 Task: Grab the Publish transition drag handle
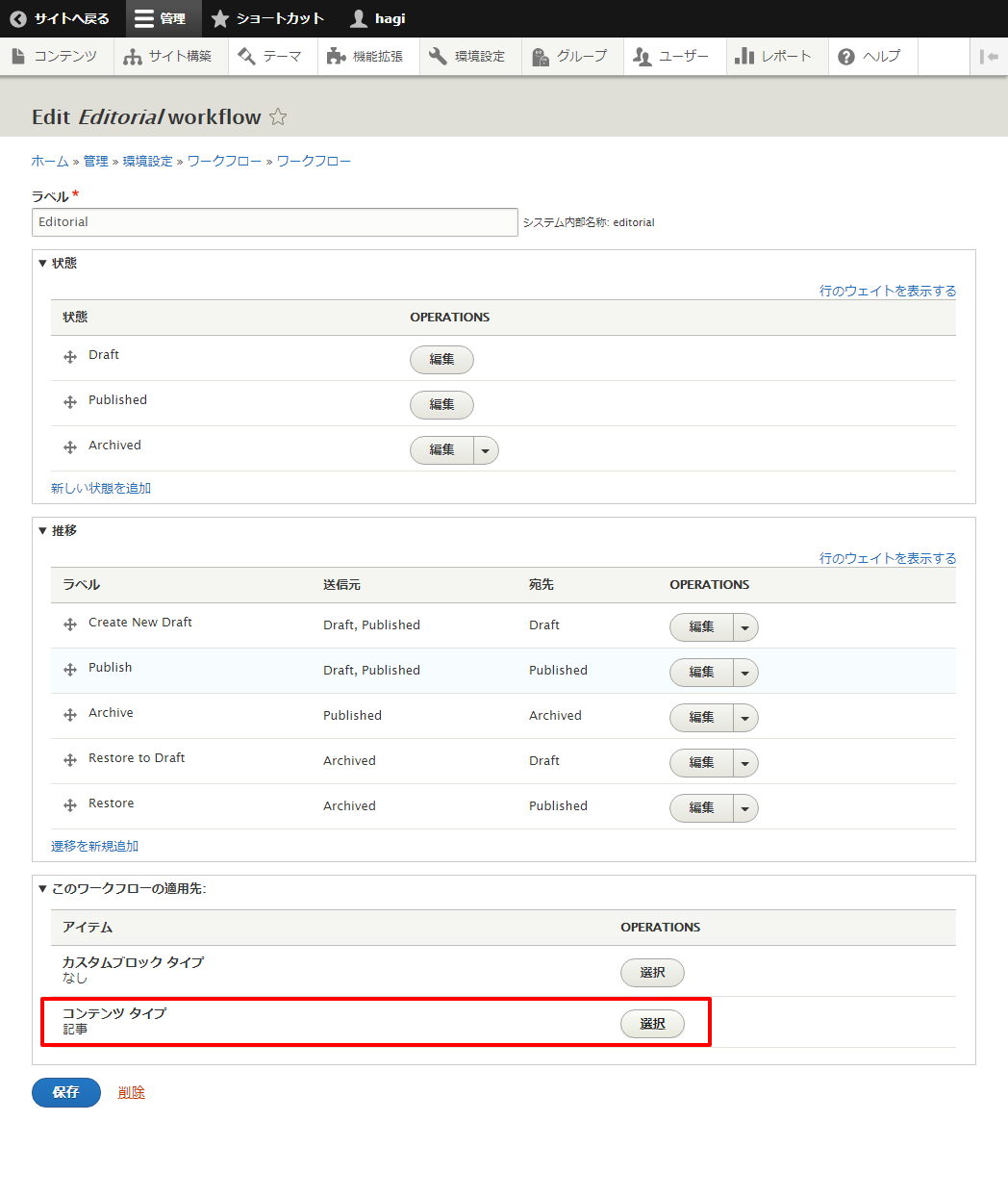[x=70, y=670]
